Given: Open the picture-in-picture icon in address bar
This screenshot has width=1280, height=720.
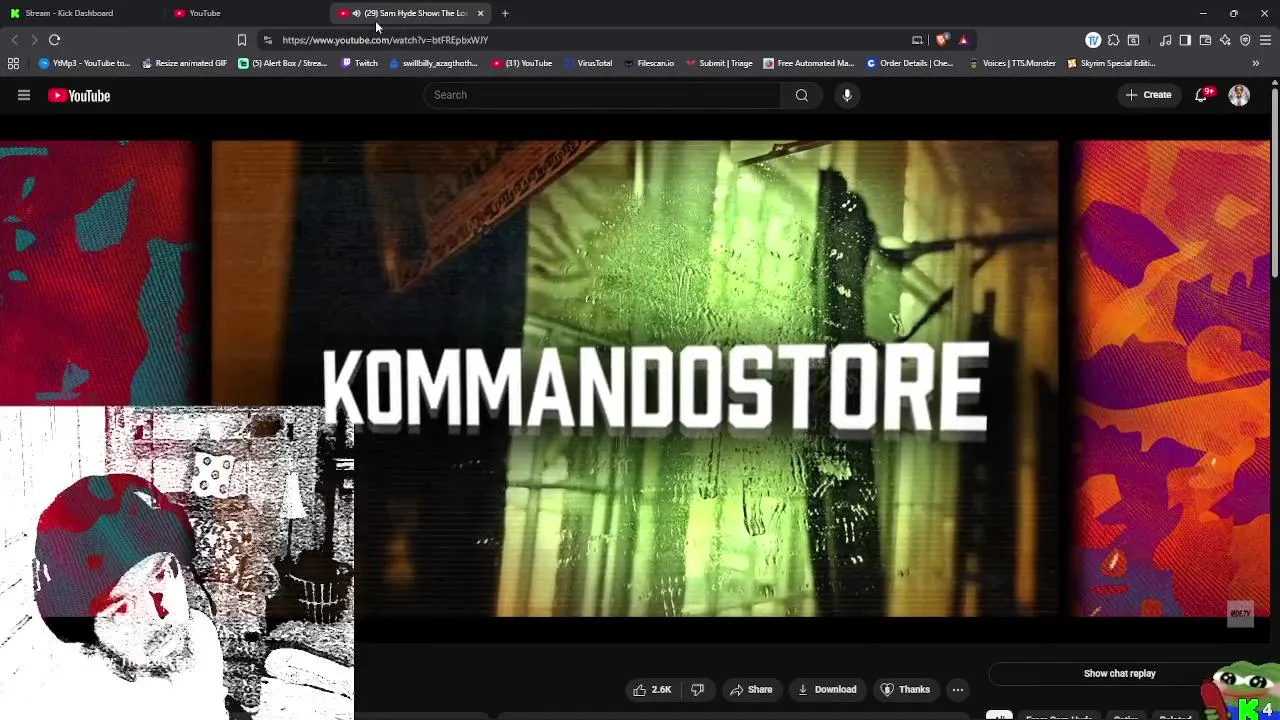Looking at the screenshot, I should coord(917,40).
